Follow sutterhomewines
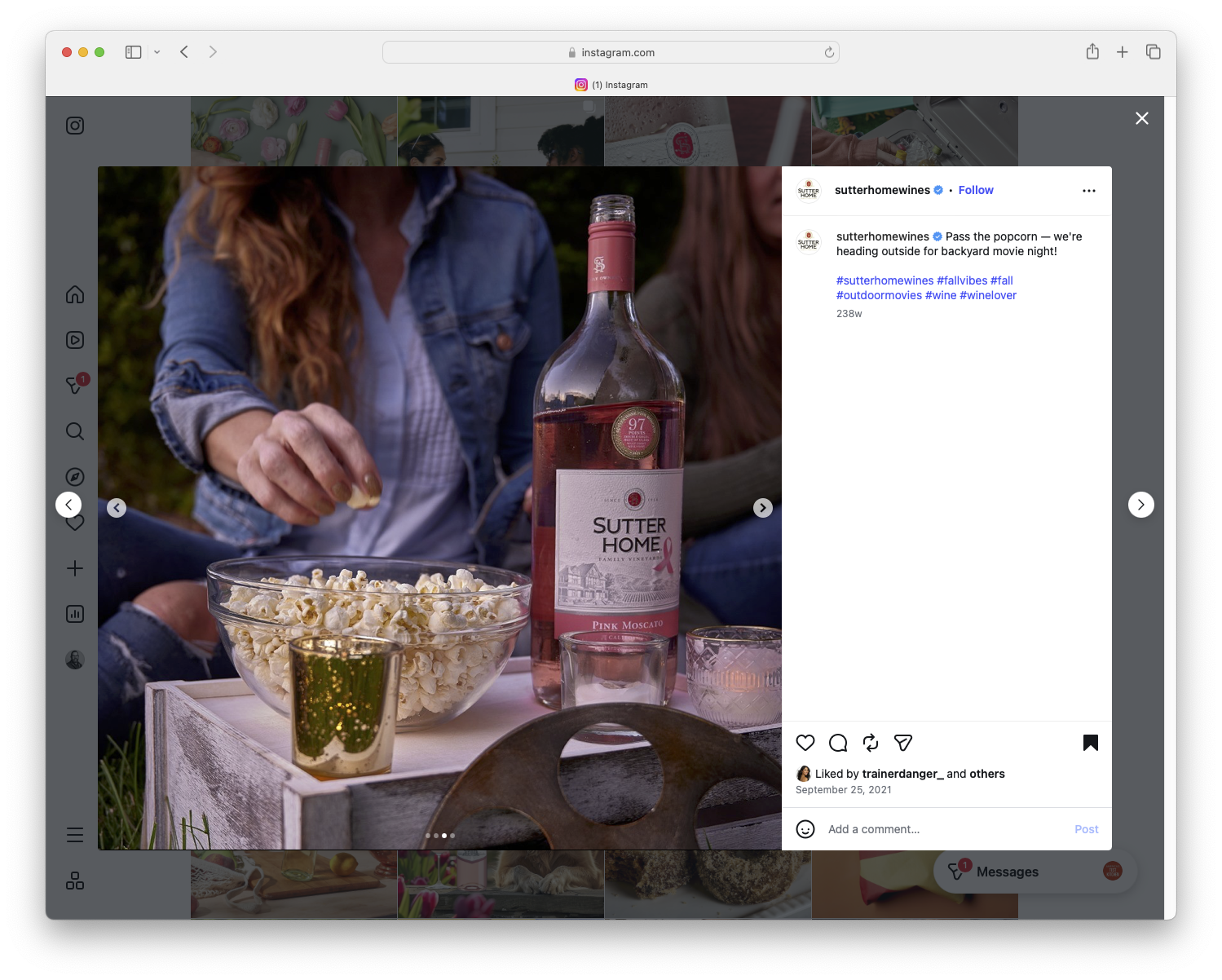 coord(975,190)
